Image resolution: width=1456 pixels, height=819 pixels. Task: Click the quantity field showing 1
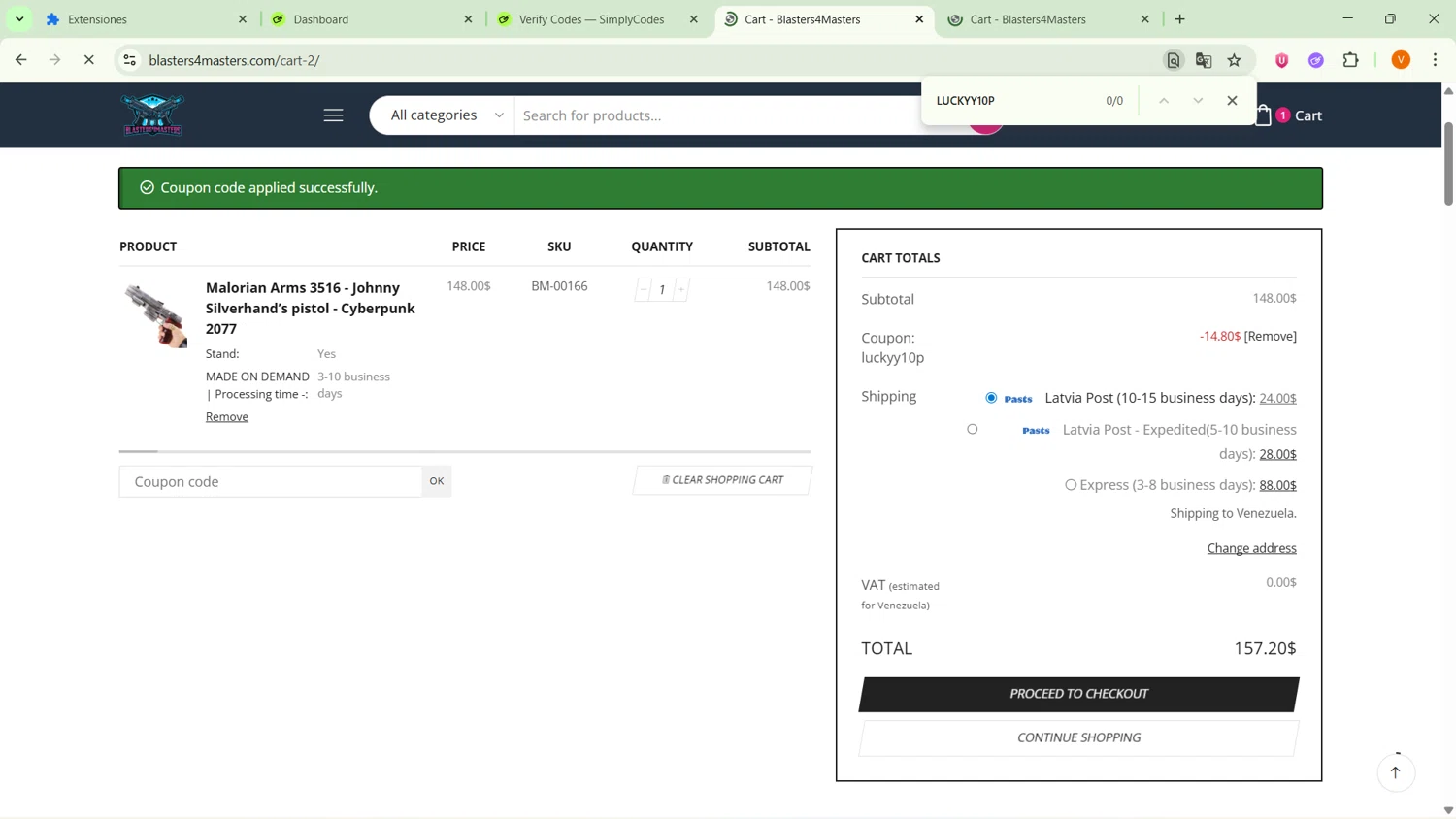point(662,289)
